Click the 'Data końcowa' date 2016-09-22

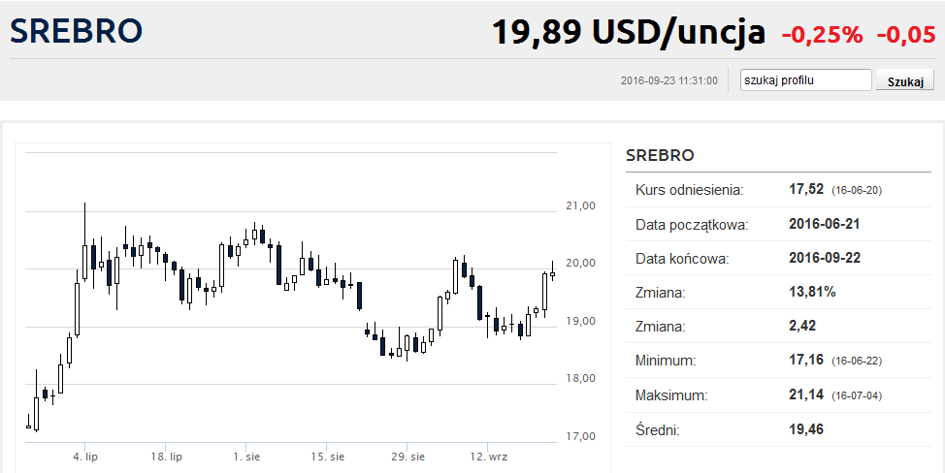(824, 258)
